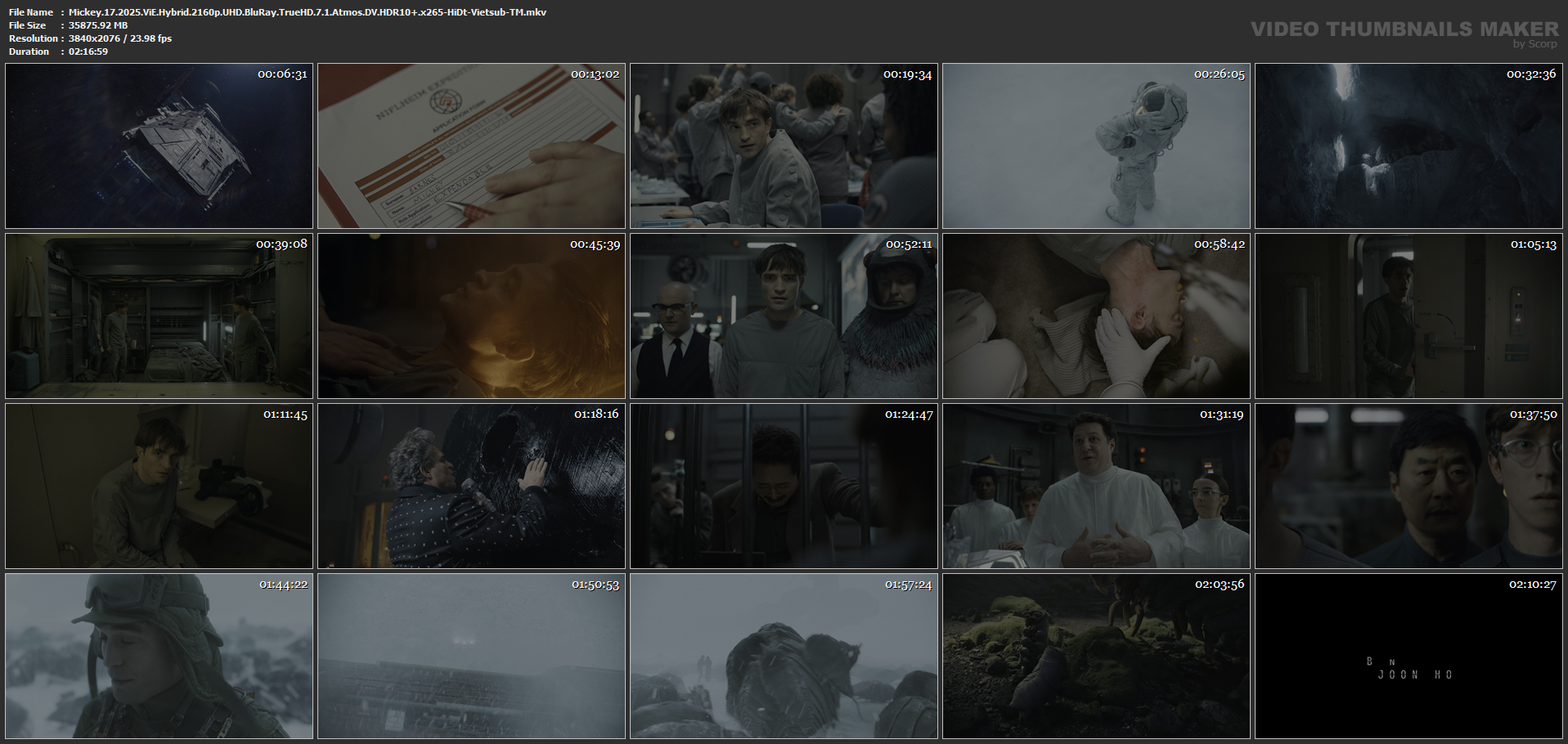Select the application form thumbnail at 00:13:02

pos(471,146)
